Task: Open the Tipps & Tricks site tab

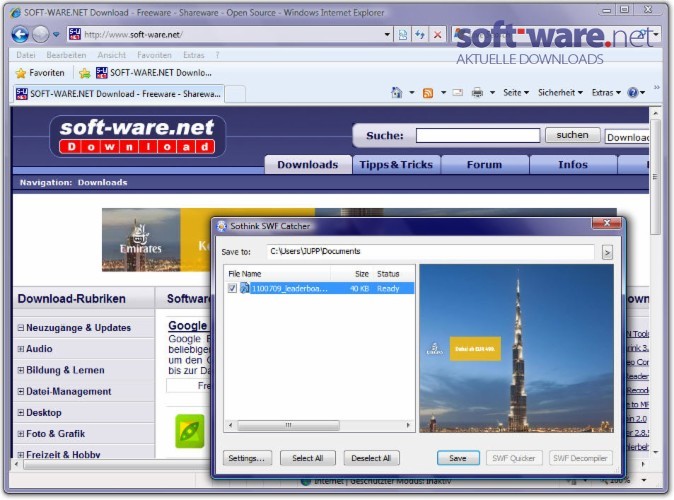Action: click(396, 165)
